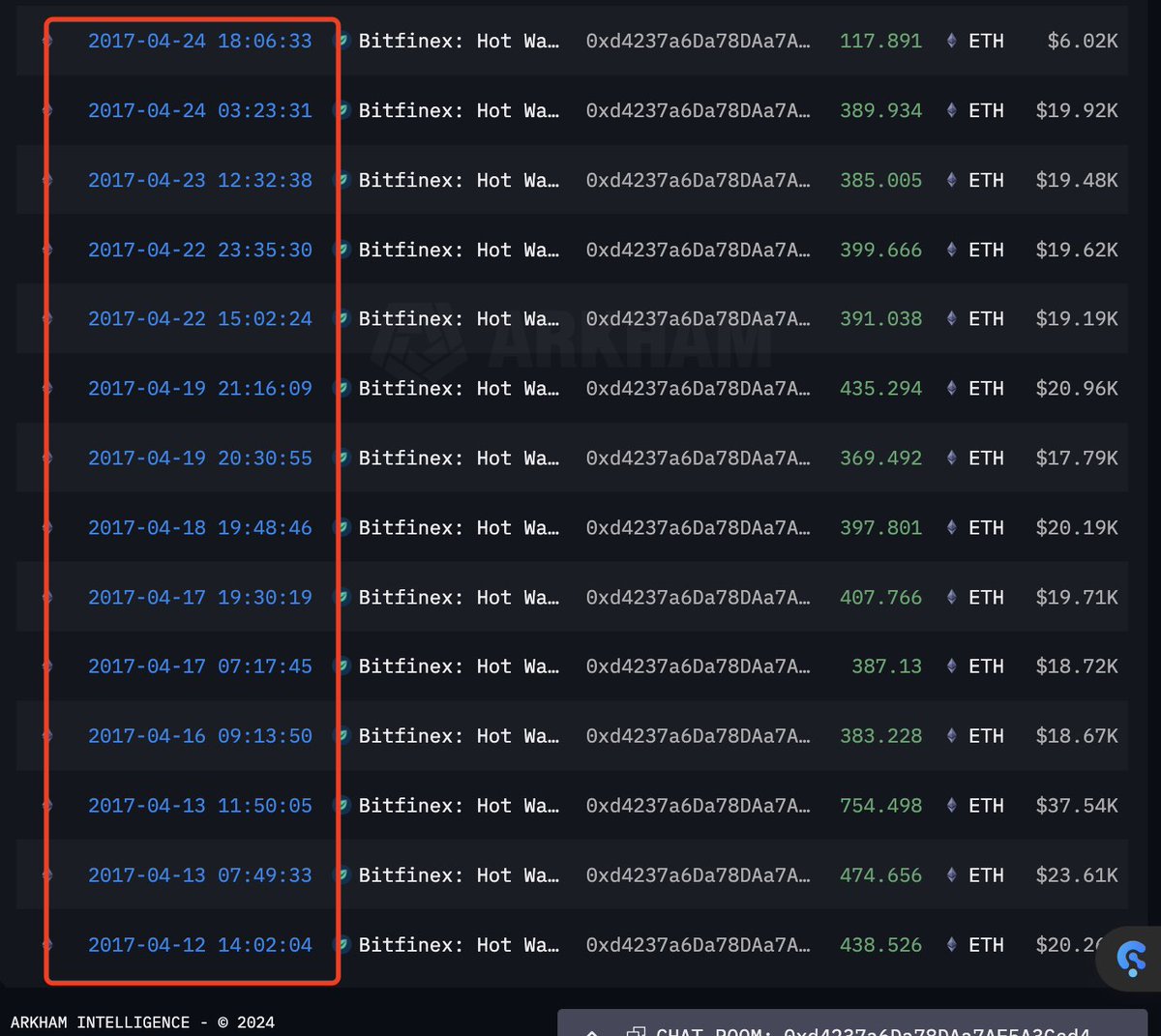
Task: Click the ETH token icon beside 438.526
Action: click(951, 944)
